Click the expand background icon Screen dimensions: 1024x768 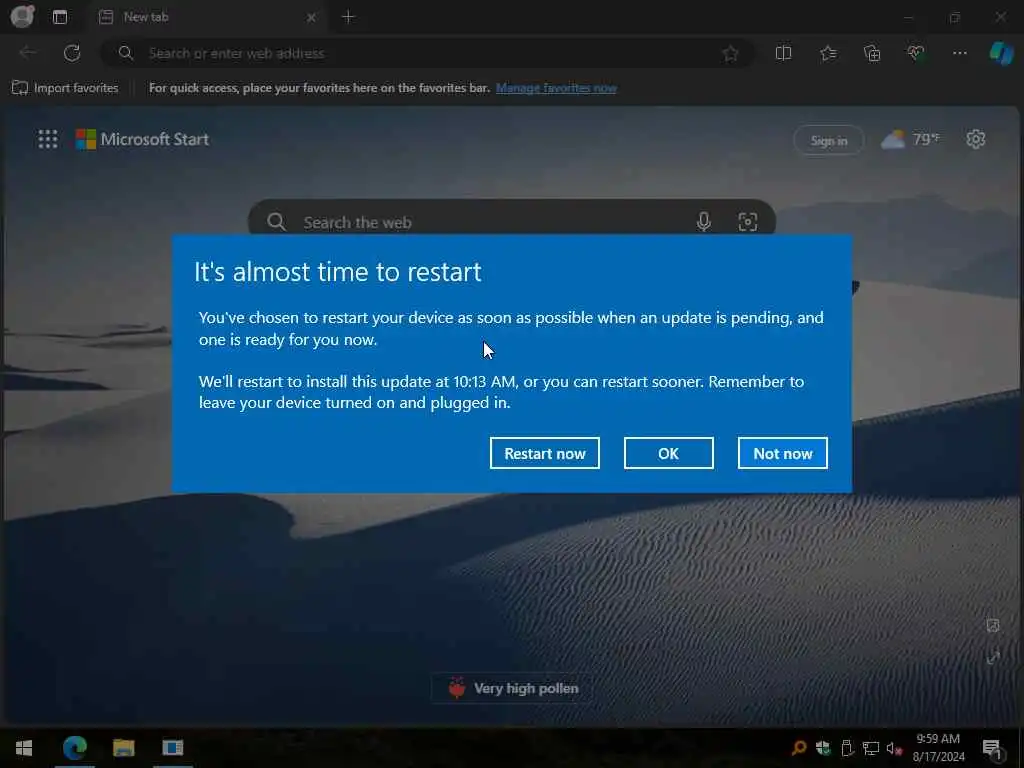[993, 658]
